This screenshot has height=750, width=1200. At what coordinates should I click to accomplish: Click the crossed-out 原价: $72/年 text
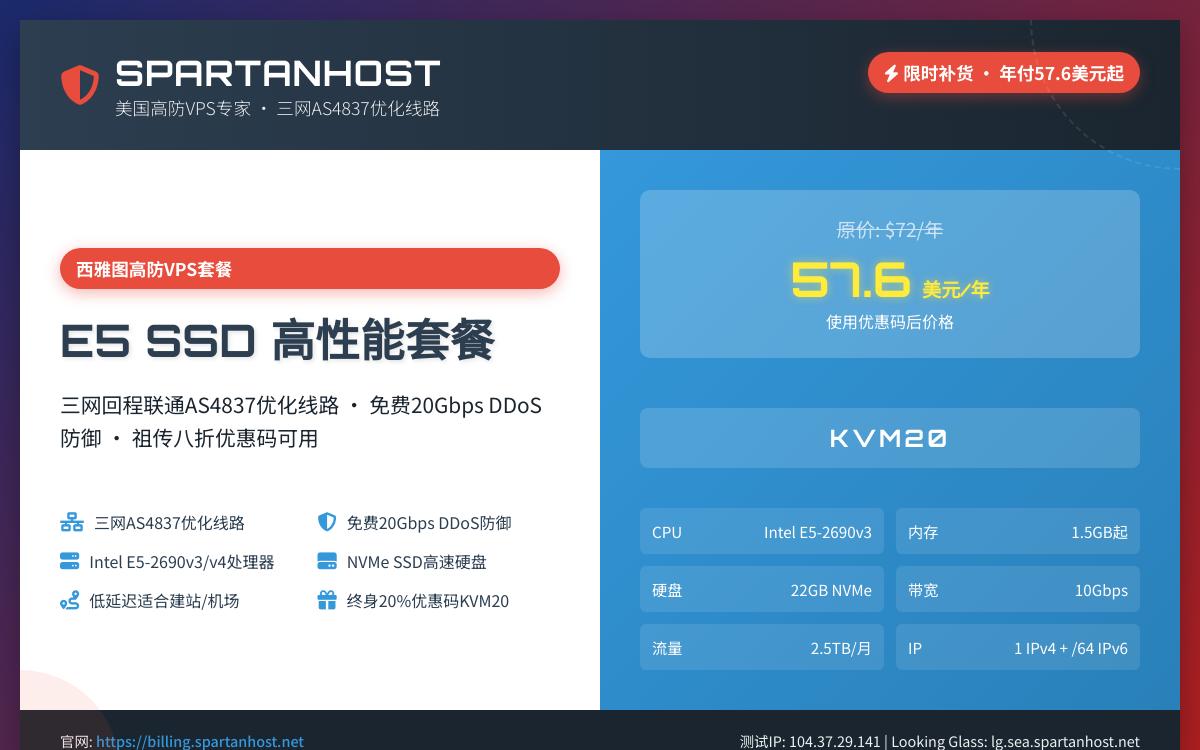(x=890, y=230)
